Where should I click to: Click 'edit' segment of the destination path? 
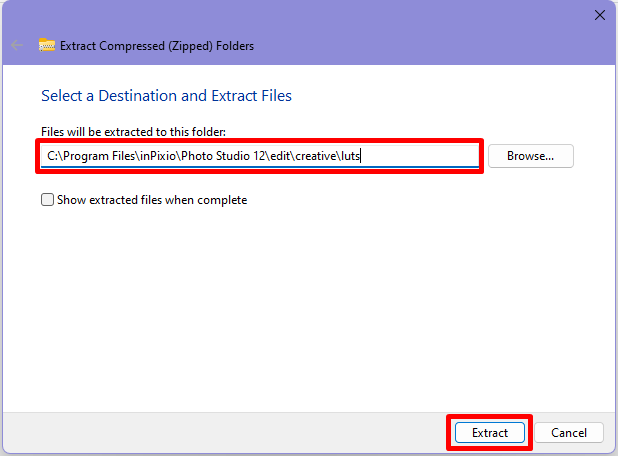(x=280, y=156)
